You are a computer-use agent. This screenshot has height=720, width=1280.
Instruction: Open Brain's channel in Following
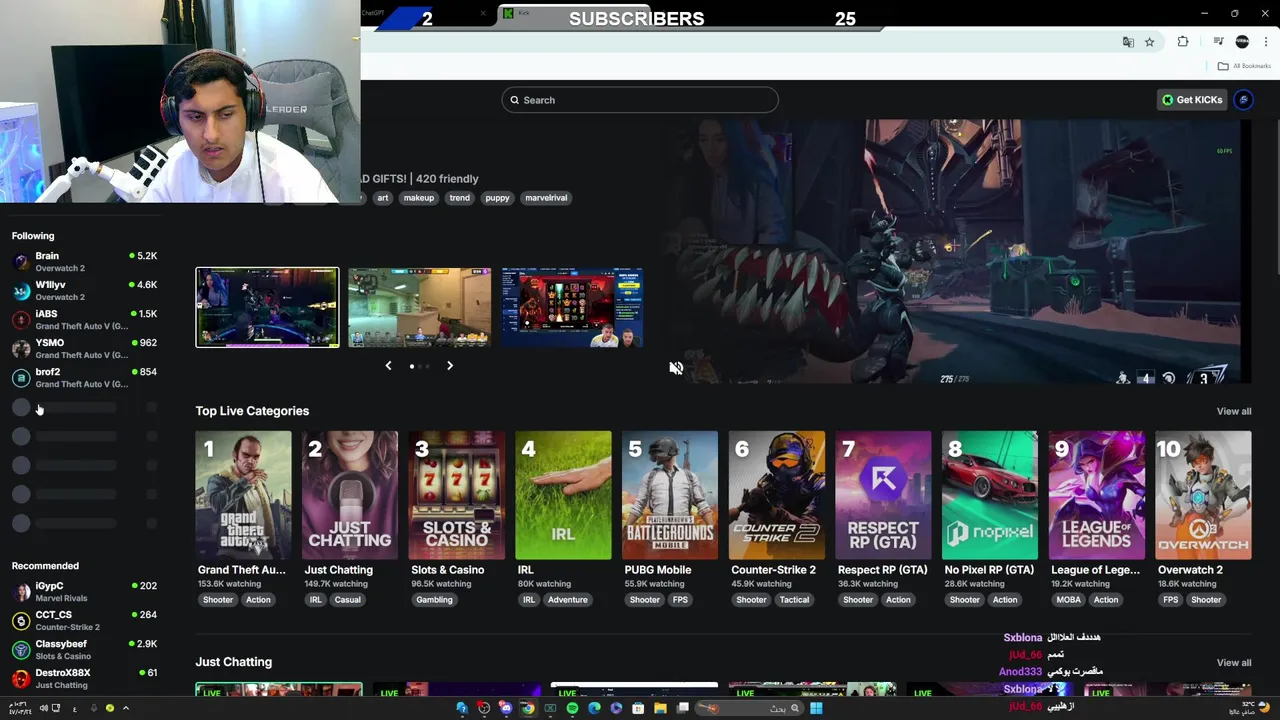click(x=84, y=261)
